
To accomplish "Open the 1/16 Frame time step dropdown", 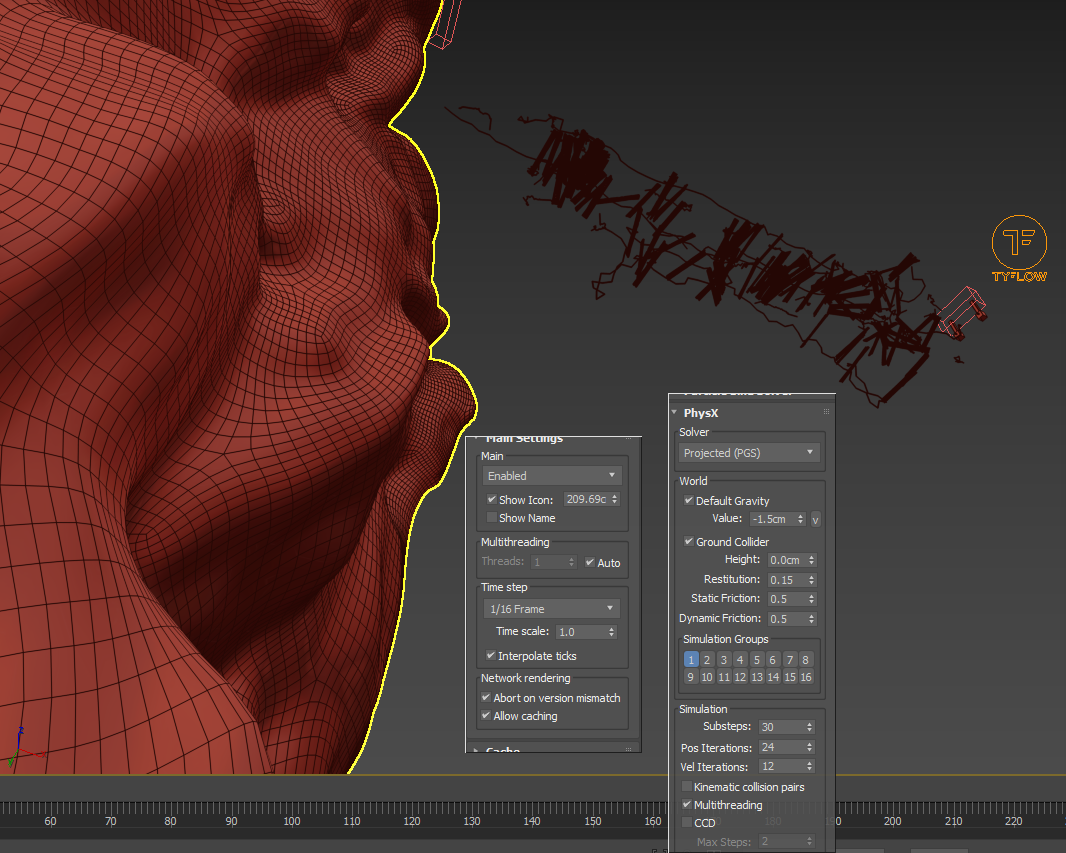I will point(551,609).
